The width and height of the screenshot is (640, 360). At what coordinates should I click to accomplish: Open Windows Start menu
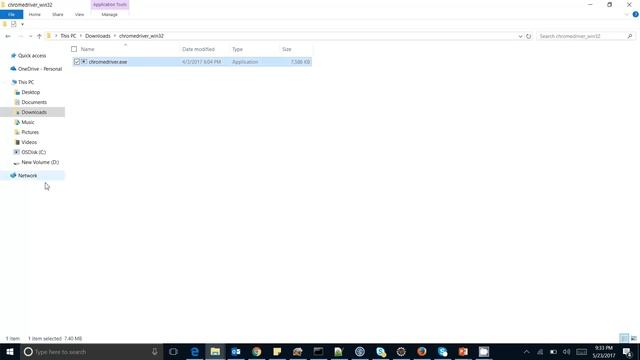pos(10,351)
